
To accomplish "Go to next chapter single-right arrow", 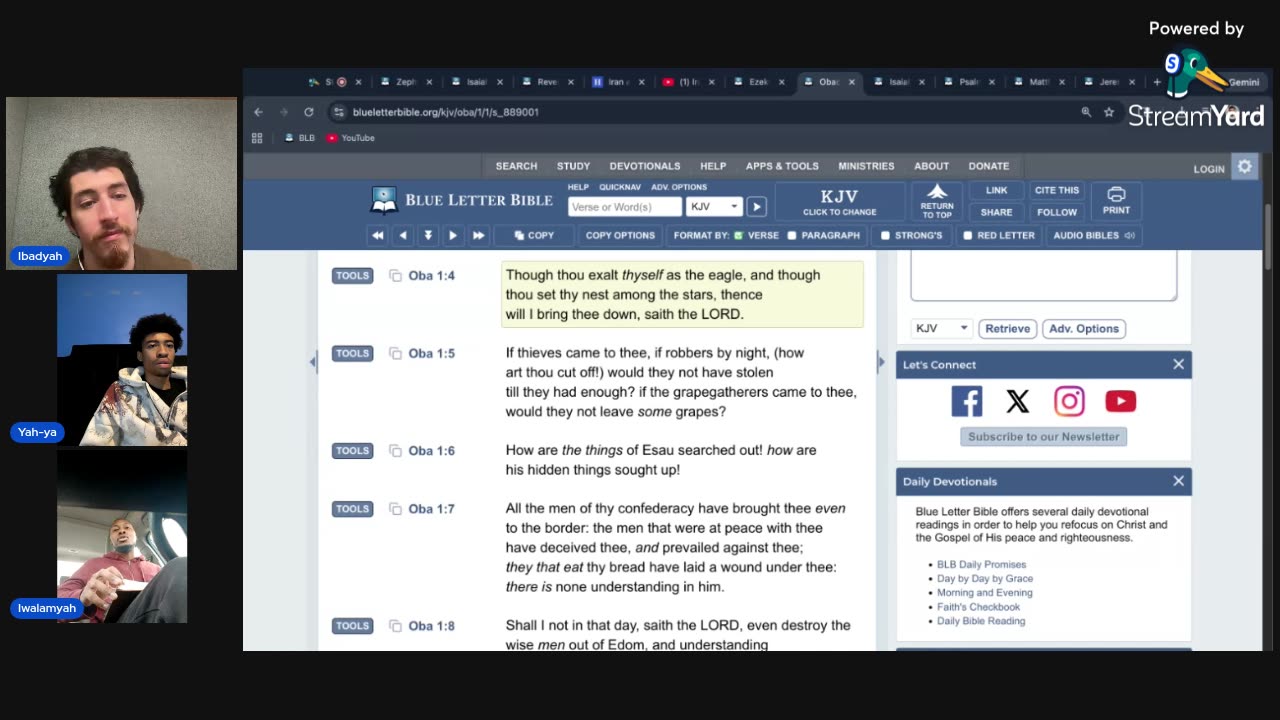I will click(x=453, y=235).
